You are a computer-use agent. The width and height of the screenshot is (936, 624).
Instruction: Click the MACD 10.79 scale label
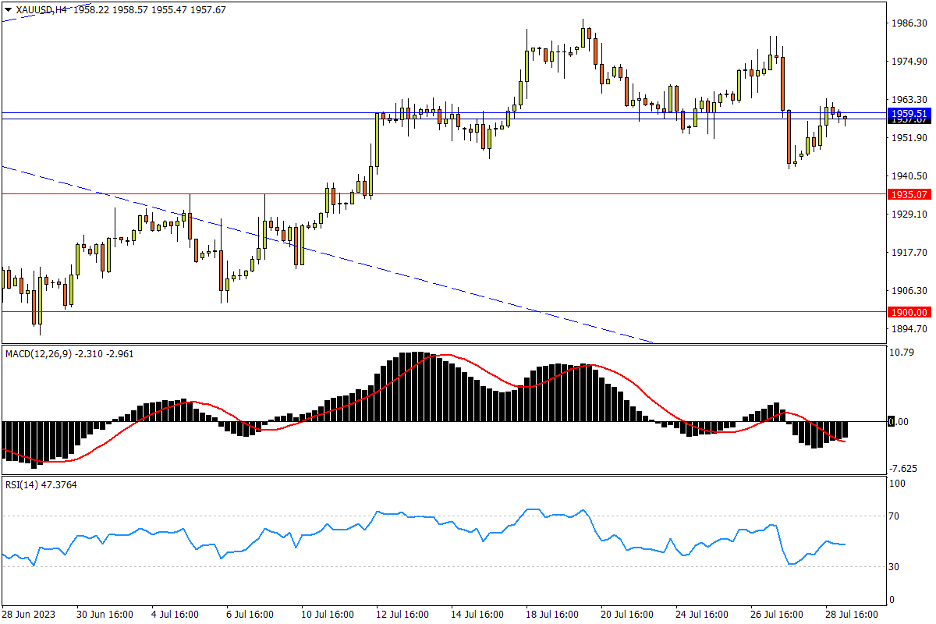tap(903, 353)
